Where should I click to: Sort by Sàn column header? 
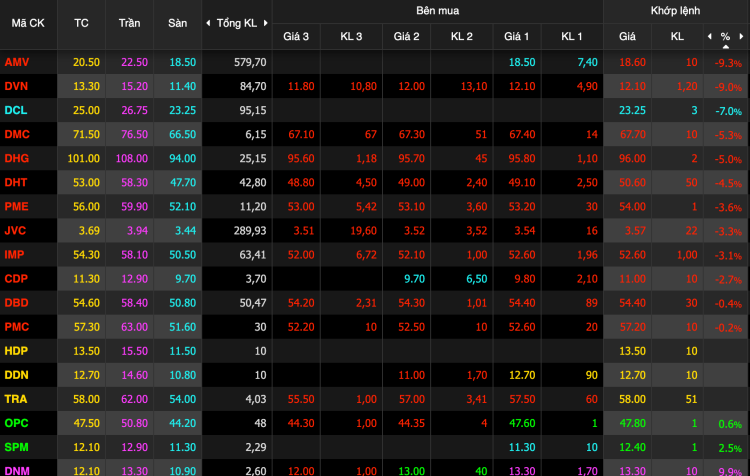(177, 23)
